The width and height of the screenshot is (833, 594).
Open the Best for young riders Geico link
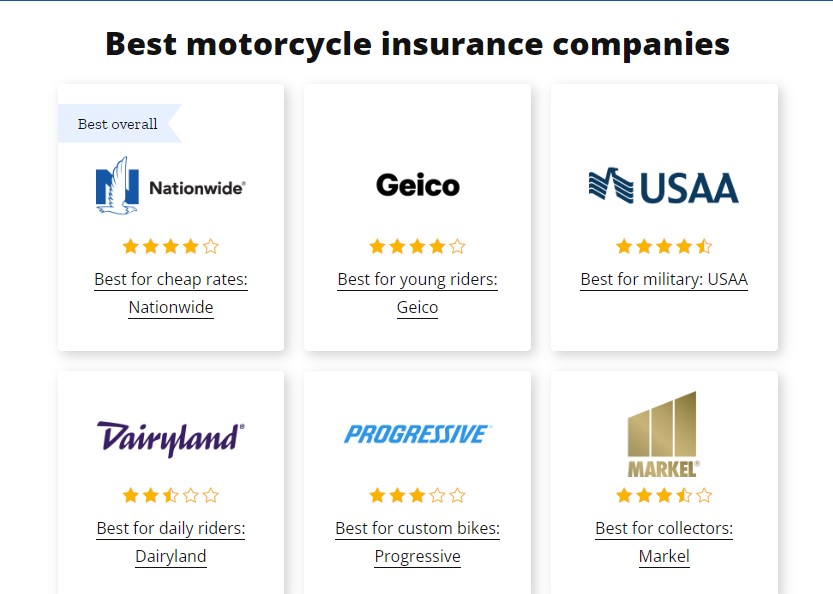pos(417,293)
